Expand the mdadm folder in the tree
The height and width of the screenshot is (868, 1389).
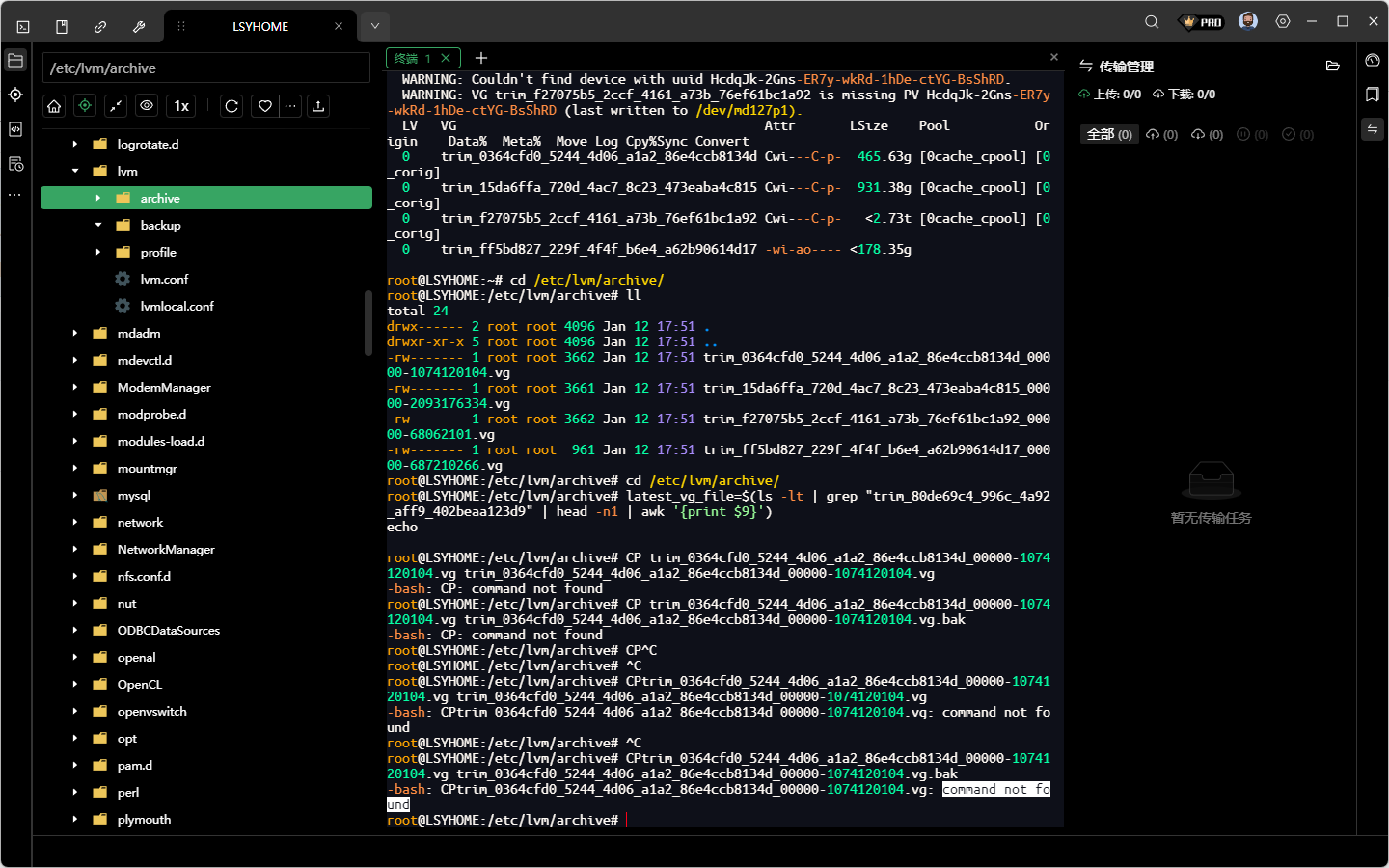[x=75, y=334]
